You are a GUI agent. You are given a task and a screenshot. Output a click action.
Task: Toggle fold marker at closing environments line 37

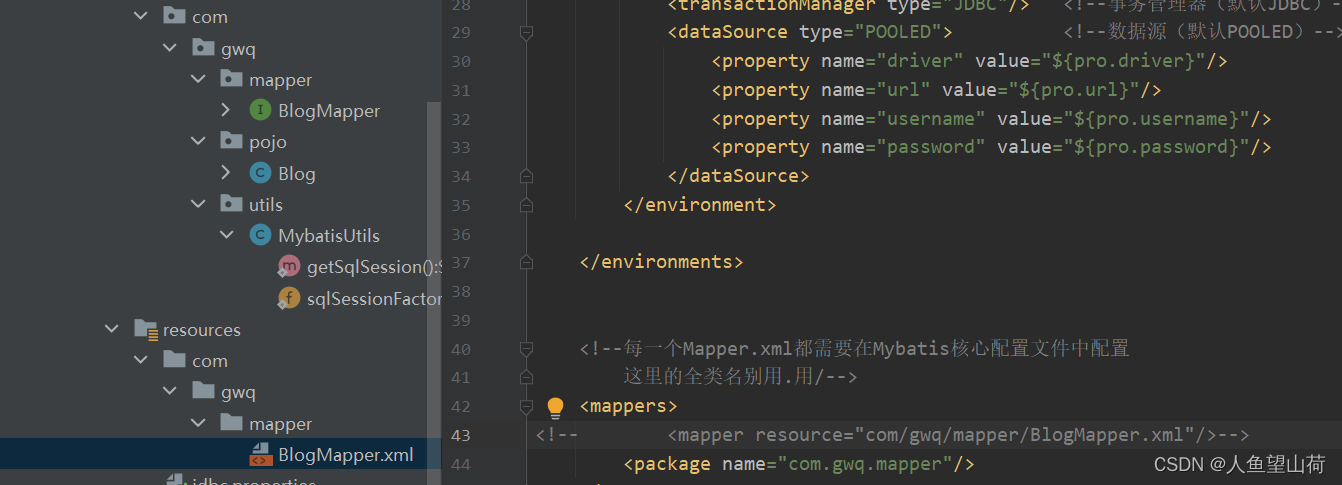(x=526, y=262)
